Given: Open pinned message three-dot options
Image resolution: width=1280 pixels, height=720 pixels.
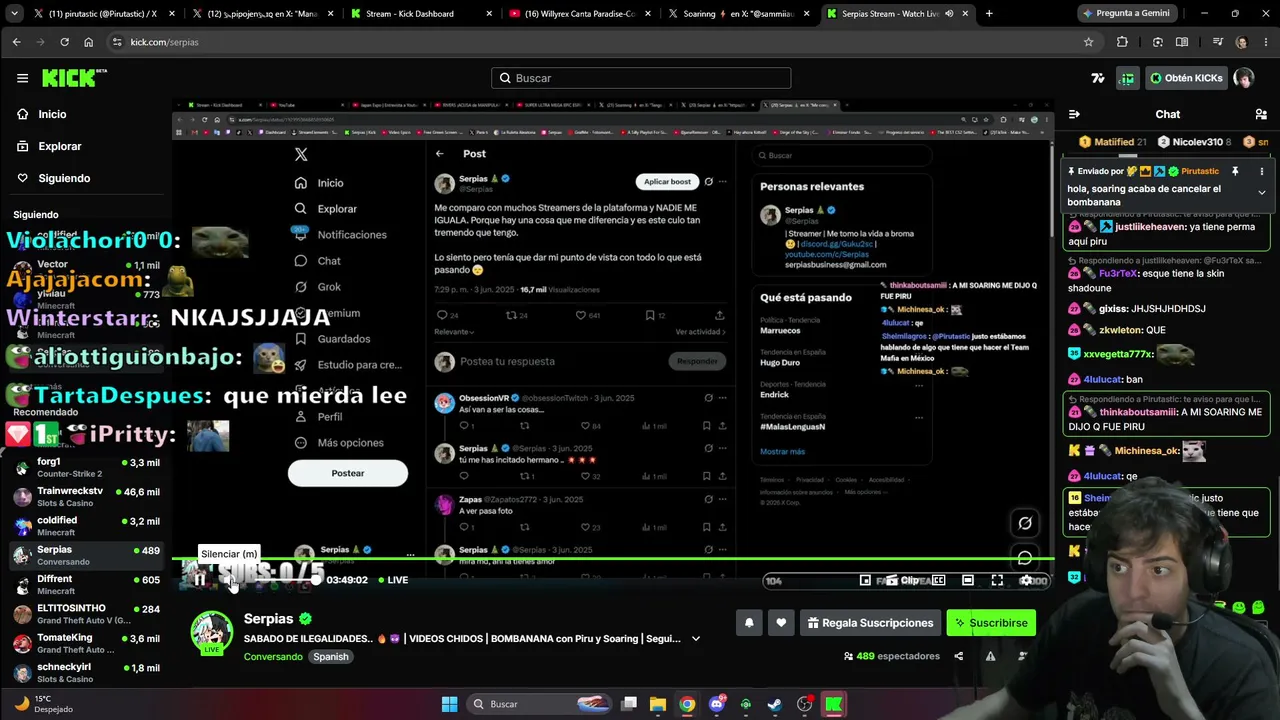Looking at the screenshot, I should click(1261, 171).
